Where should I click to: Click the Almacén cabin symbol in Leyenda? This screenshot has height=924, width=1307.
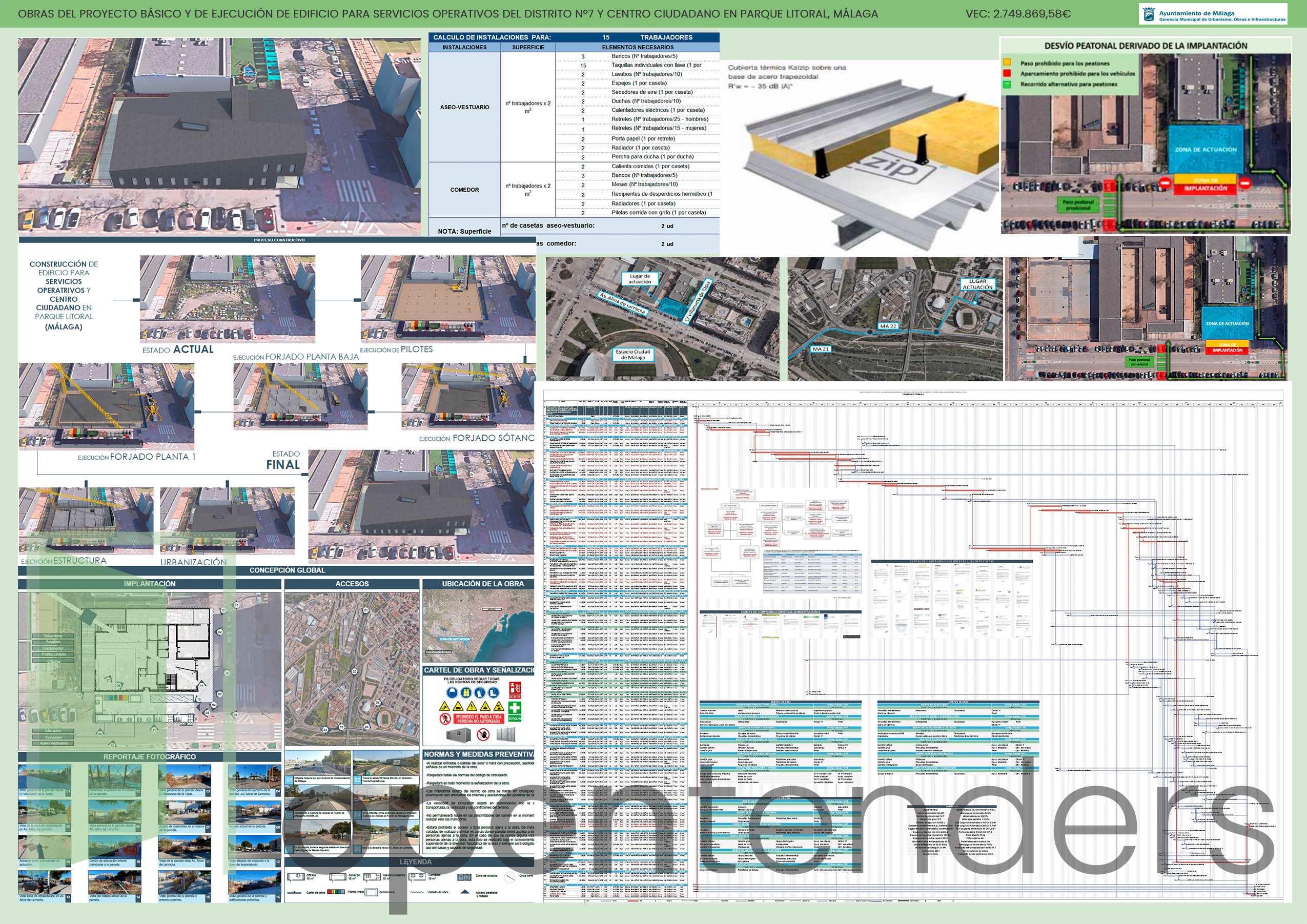click(338, 877)
